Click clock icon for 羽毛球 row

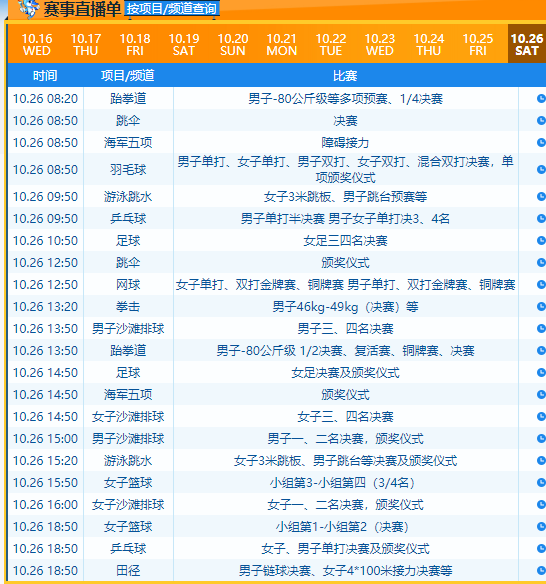541,169
